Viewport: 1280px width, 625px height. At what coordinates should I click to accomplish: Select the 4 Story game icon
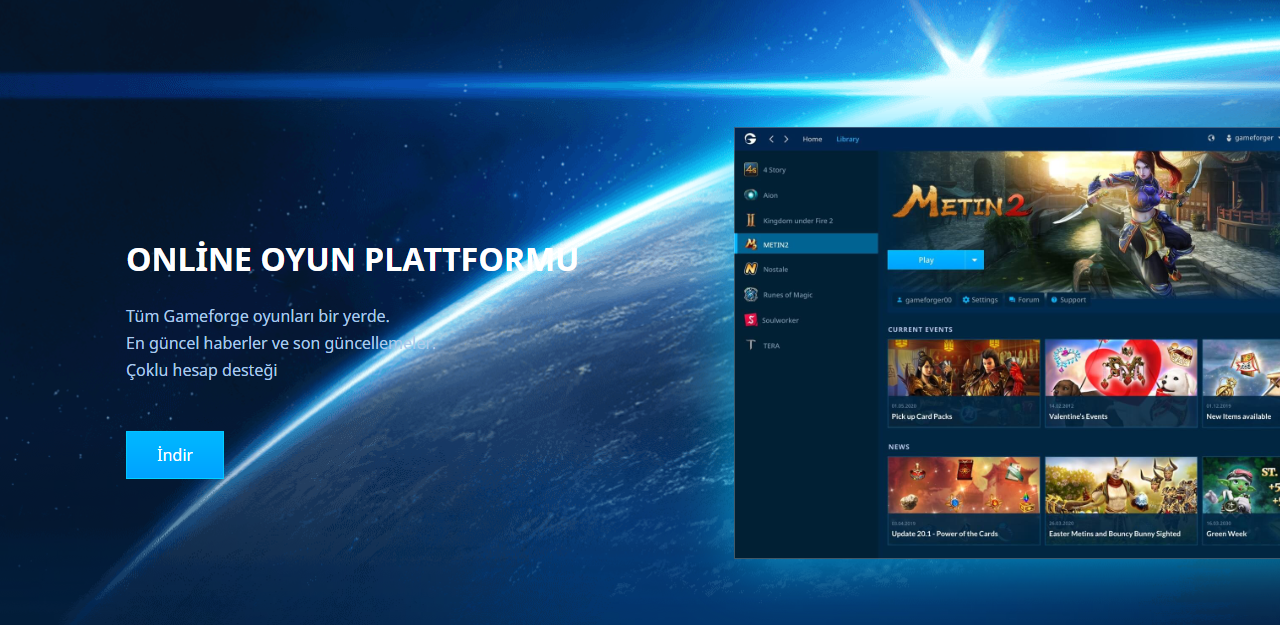pyautogui.click(x=751, y=170)
